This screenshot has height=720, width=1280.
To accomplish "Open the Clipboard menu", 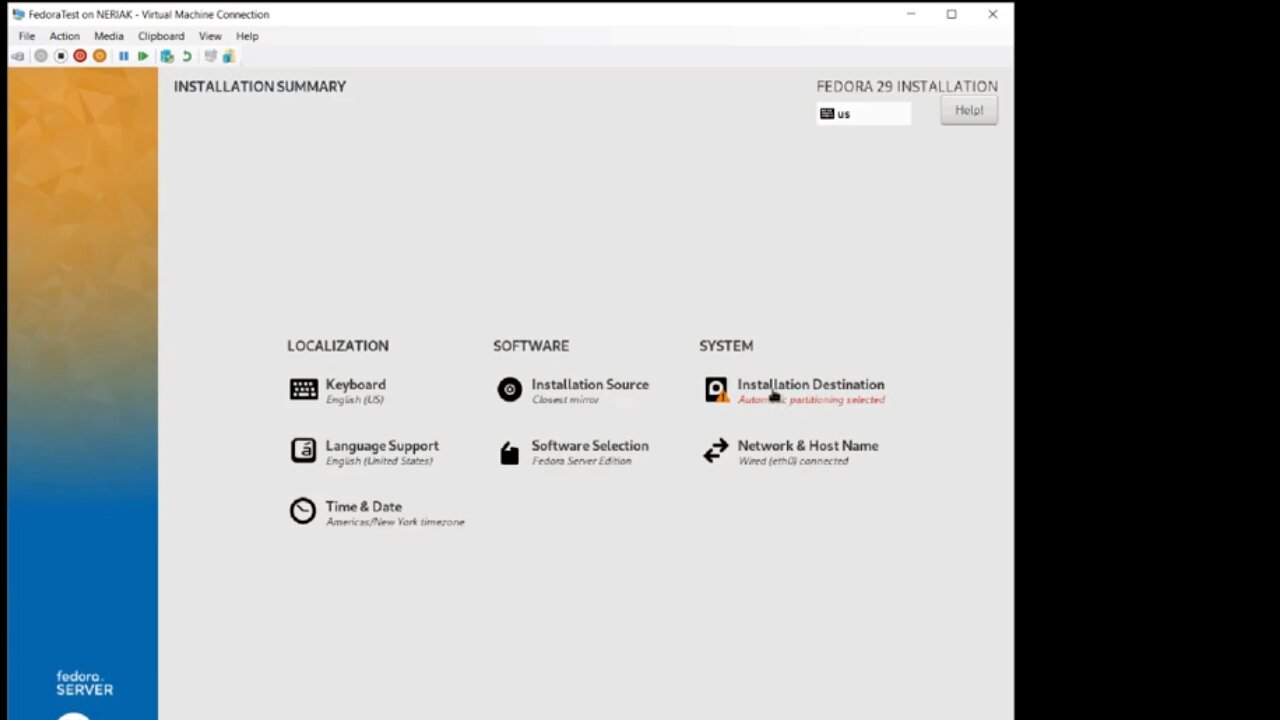I will click(161, 36).
